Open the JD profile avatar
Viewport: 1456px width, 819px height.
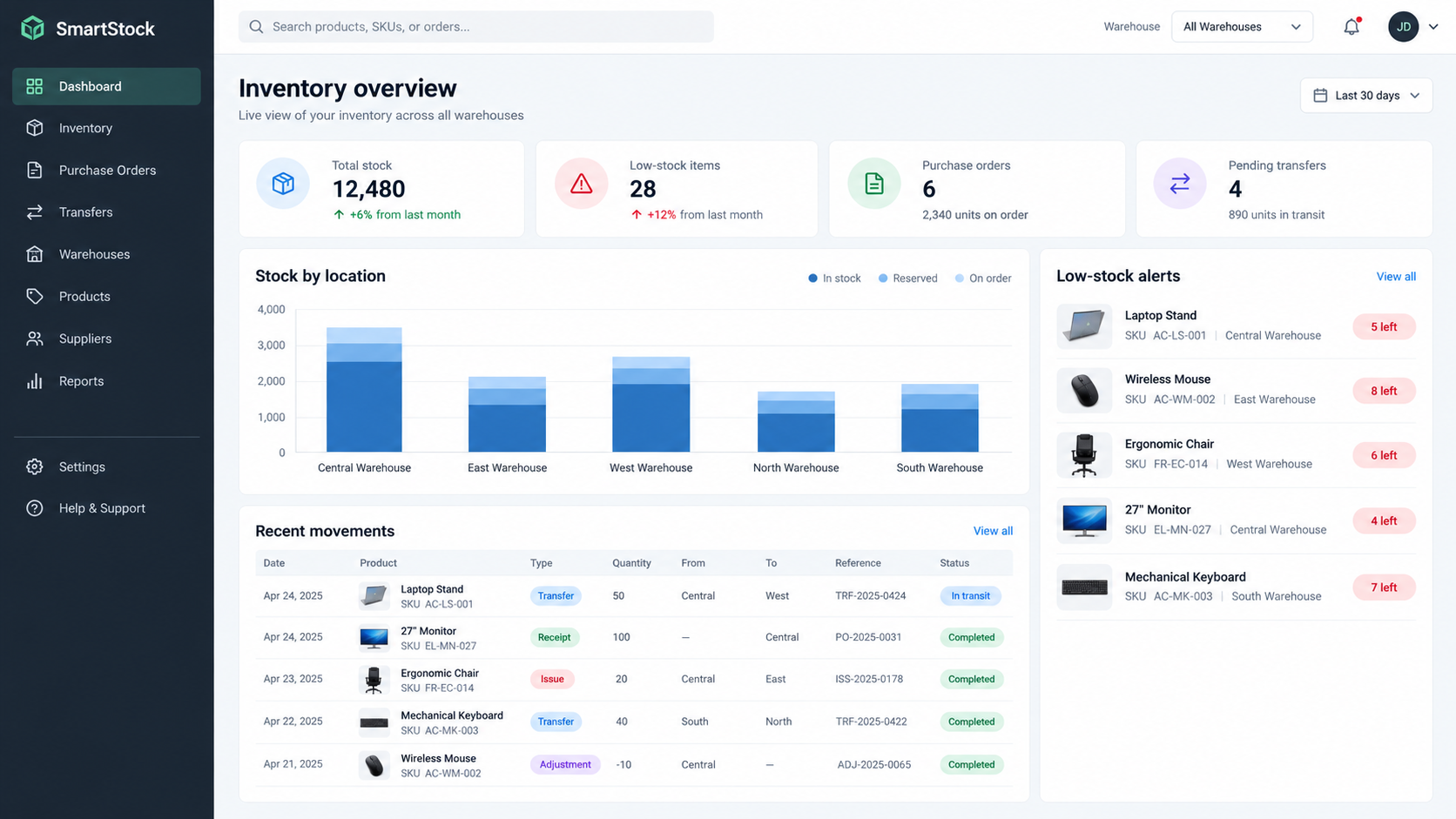click(x=1404, y=27)
